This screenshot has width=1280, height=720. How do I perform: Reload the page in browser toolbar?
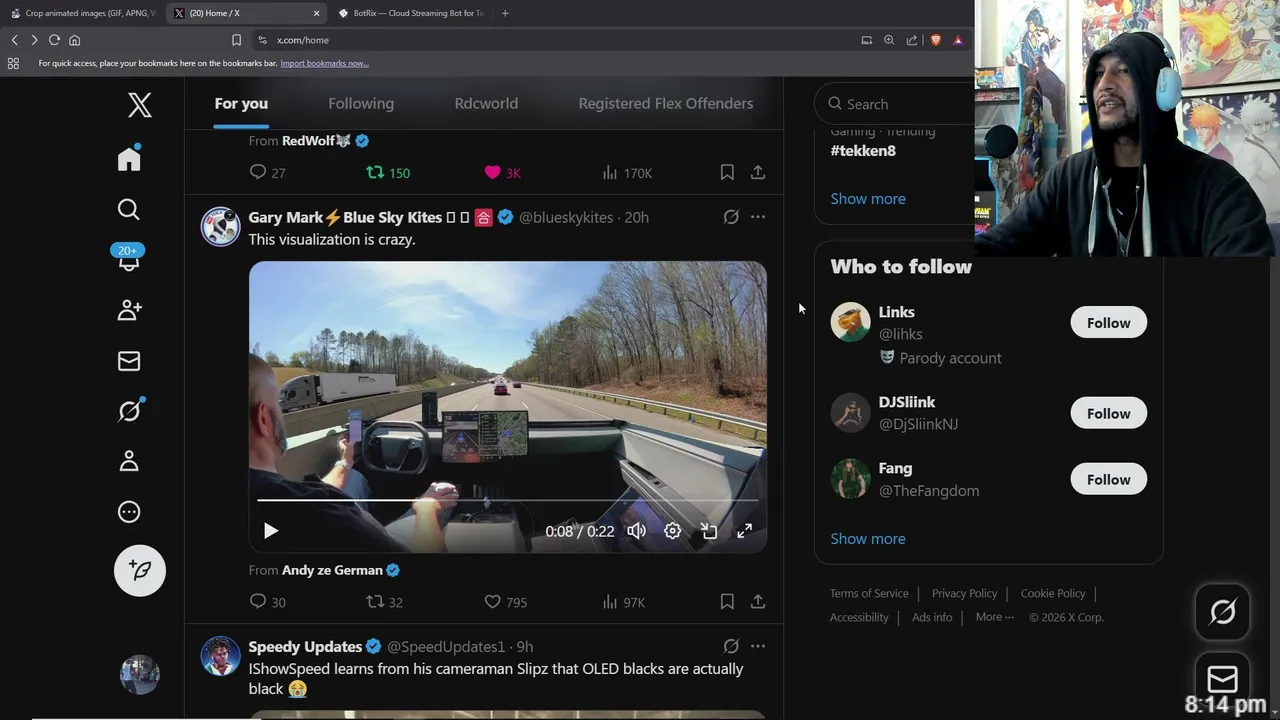click(x=54, y=40)
